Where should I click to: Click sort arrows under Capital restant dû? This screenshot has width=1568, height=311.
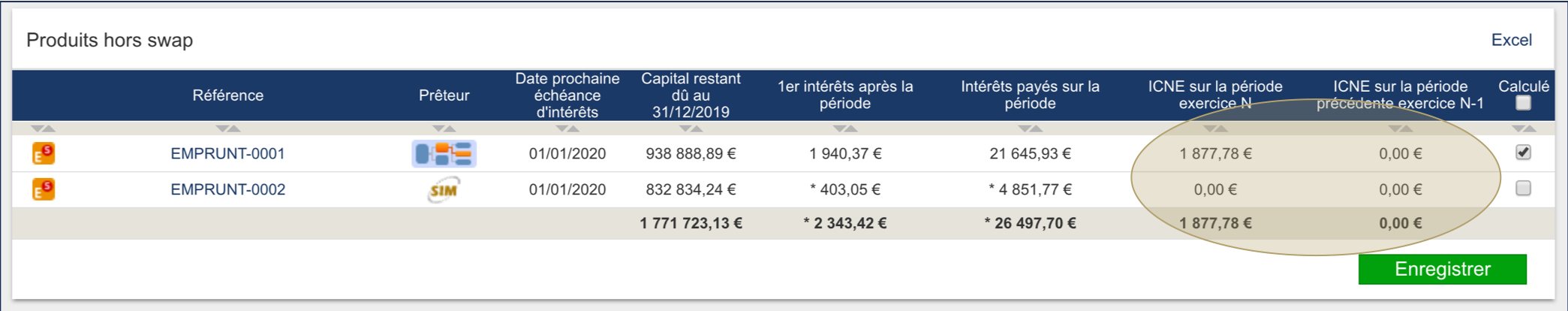[691, 128]
